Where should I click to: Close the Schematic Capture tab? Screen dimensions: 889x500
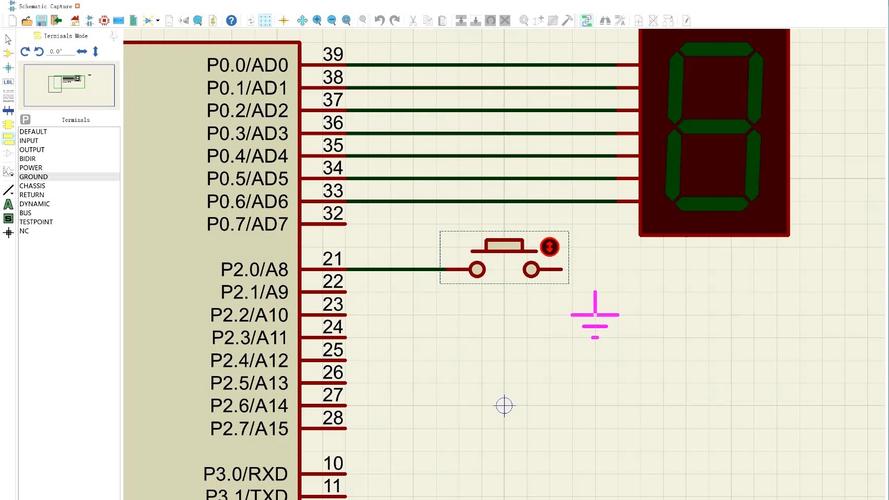78,6
